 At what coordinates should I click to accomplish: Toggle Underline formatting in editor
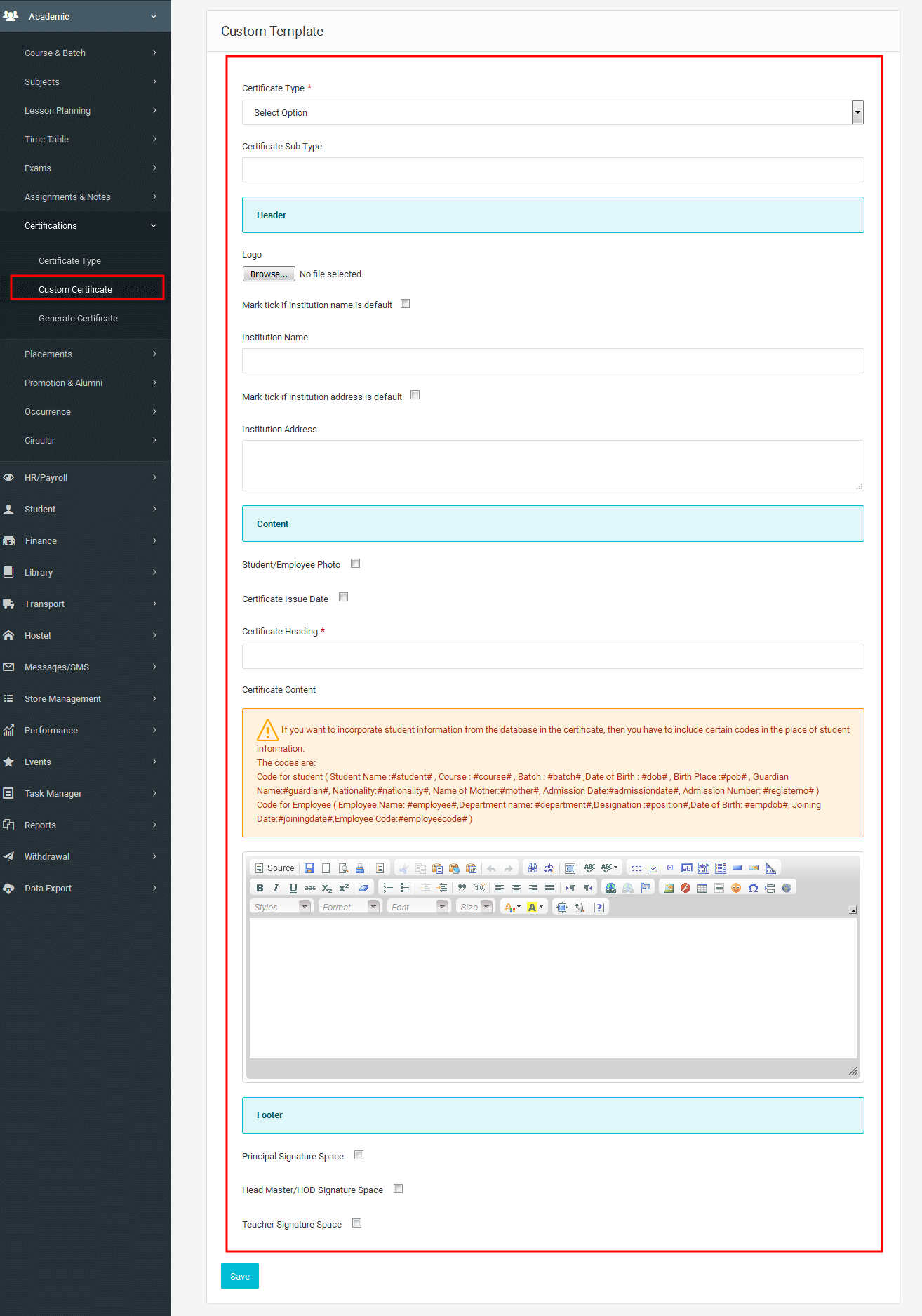[293, 888]
